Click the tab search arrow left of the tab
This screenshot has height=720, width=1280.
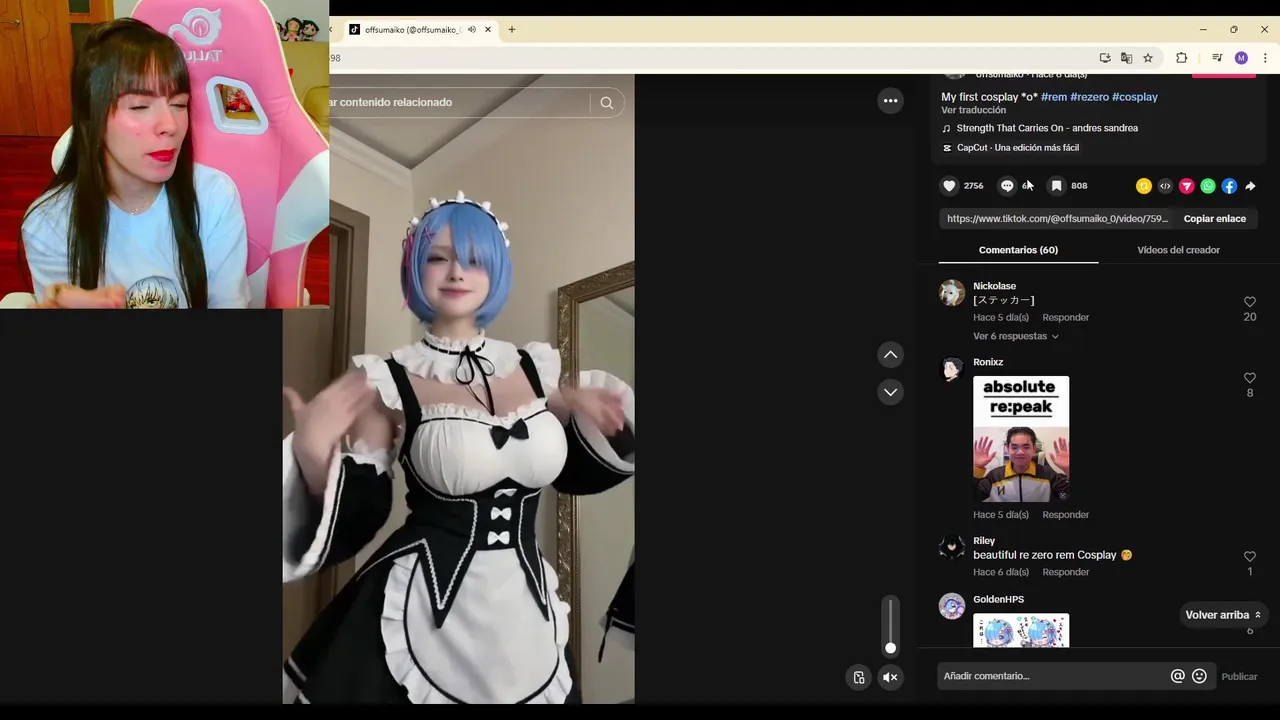[331, 30]
